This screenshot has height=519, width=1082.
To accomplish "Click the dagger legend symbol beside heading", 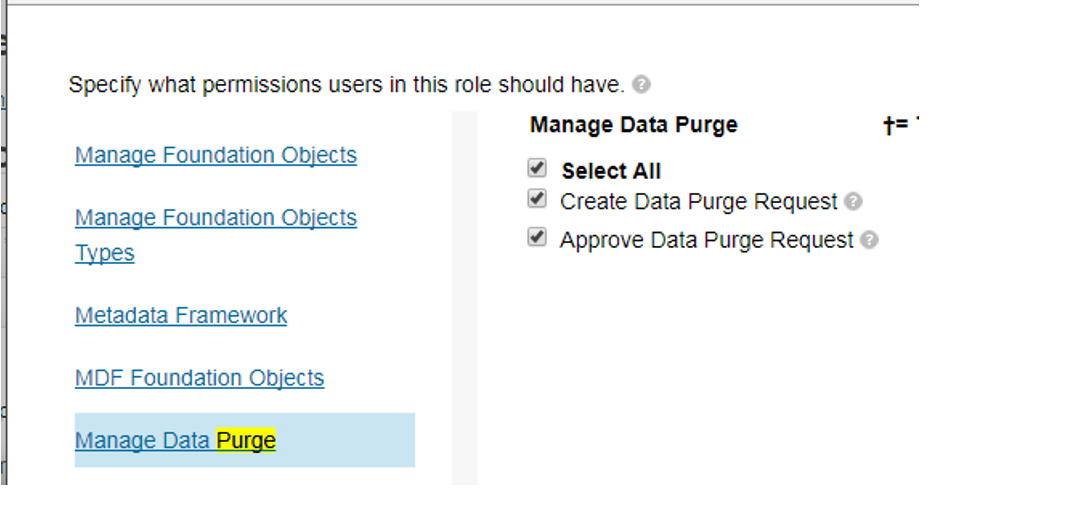I will (896, 125).
